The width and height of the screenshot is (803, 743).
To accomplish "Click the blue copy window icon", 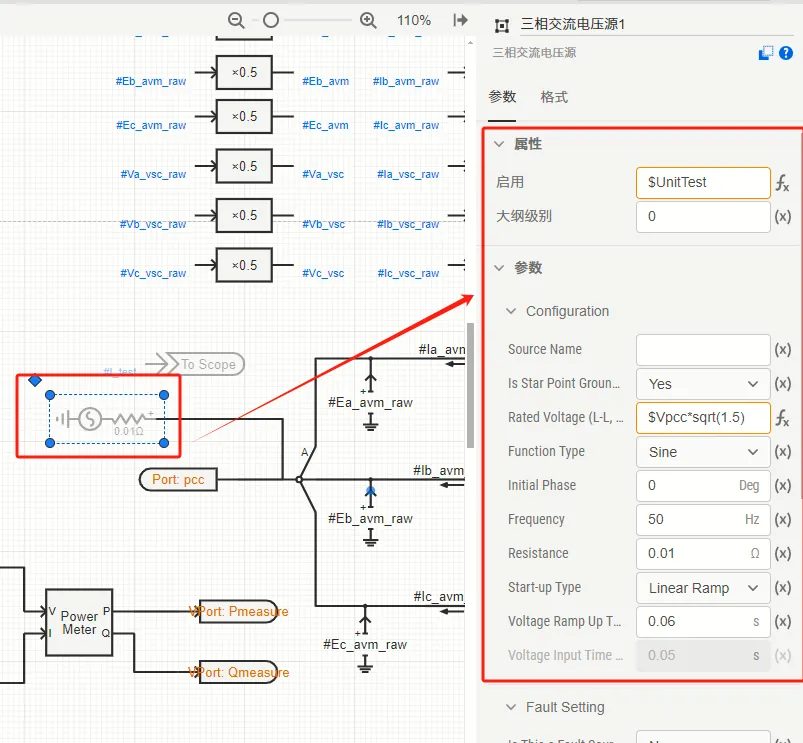I will tap(766, 53).
